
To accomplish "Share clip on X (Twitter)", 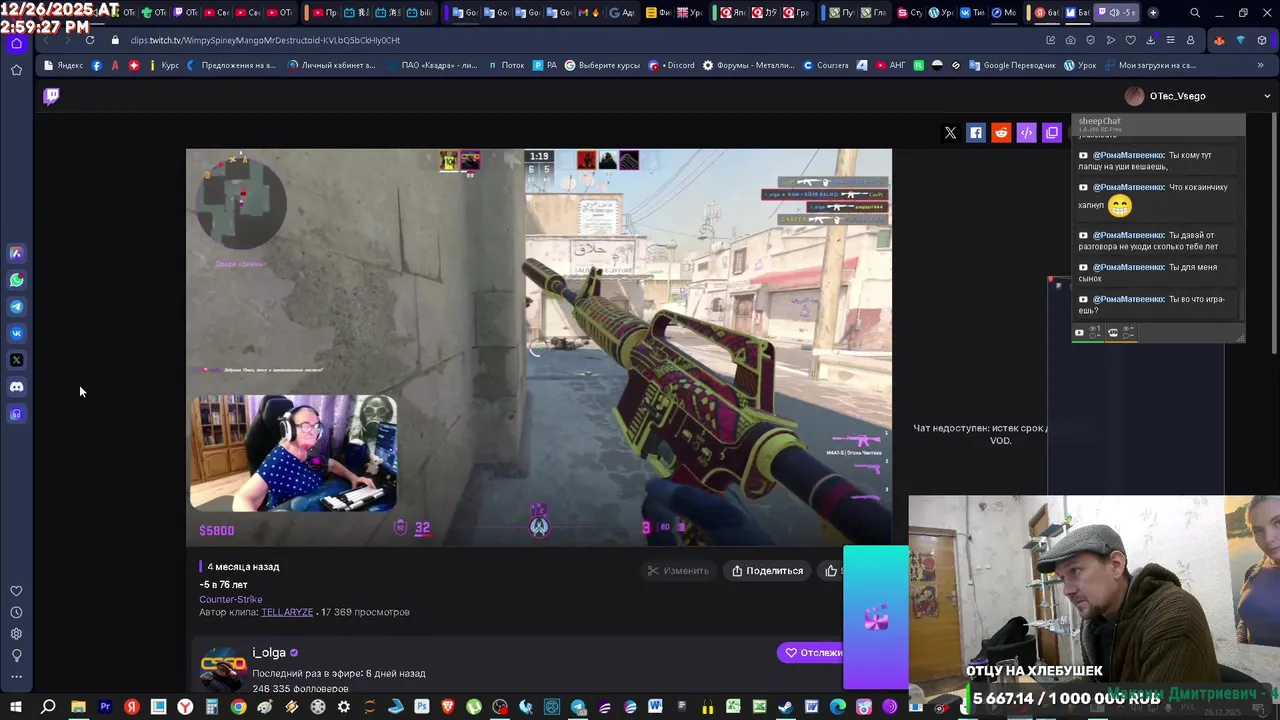I will point(950,133).
